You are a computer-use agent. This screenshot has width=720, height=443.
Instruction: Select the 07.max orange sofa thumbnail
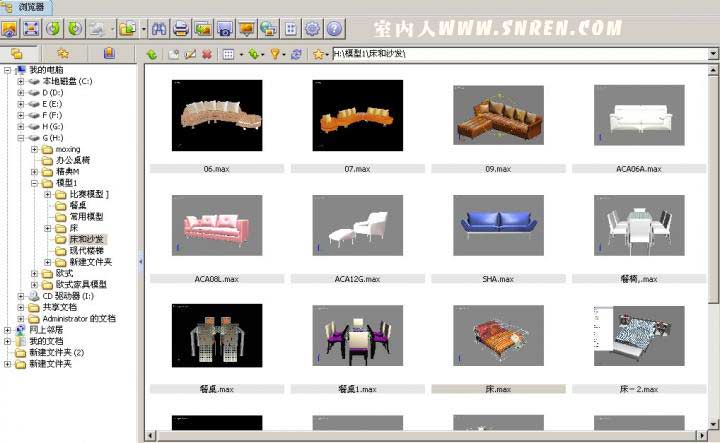tap(358, 115)
